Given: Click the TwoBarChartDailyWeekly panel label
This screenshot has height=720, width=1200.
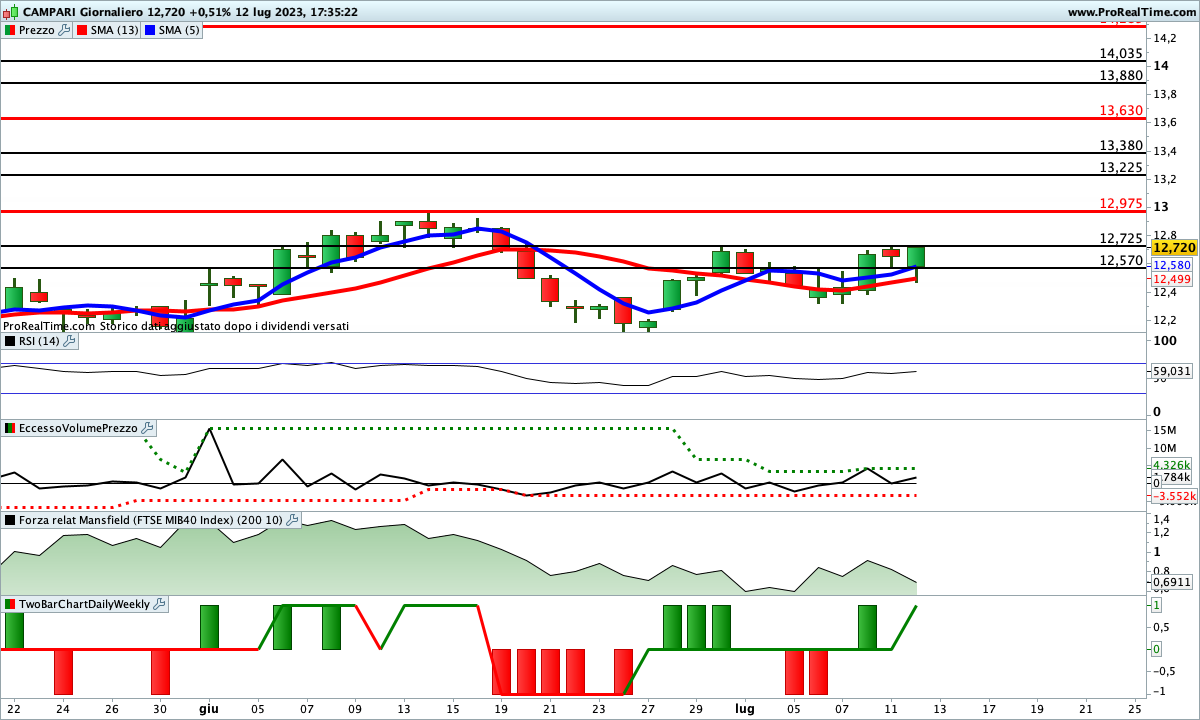Looking at the screenshot, I should pos(85,604).
